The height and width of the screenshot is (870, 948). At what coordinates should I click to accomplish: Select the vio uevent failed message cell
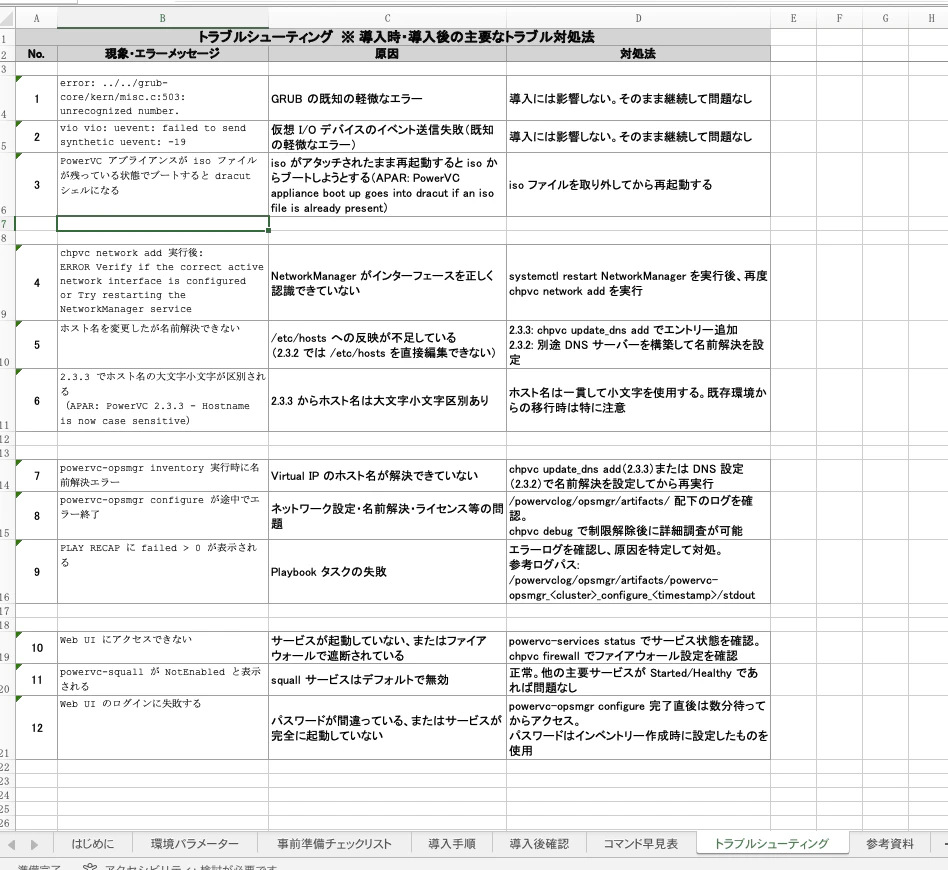163,136
